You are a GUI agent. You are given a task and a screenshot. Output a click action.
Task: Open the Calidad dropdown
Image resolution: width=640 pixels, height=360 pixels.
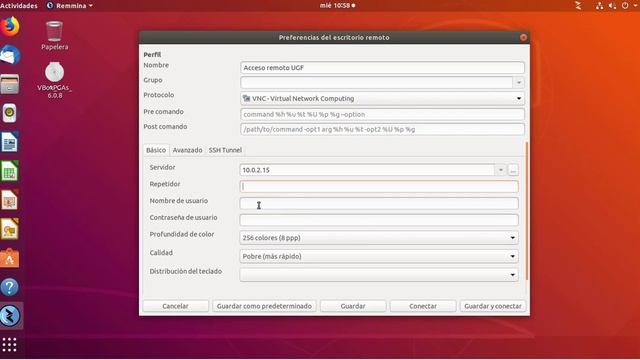(x=379, y=256)
